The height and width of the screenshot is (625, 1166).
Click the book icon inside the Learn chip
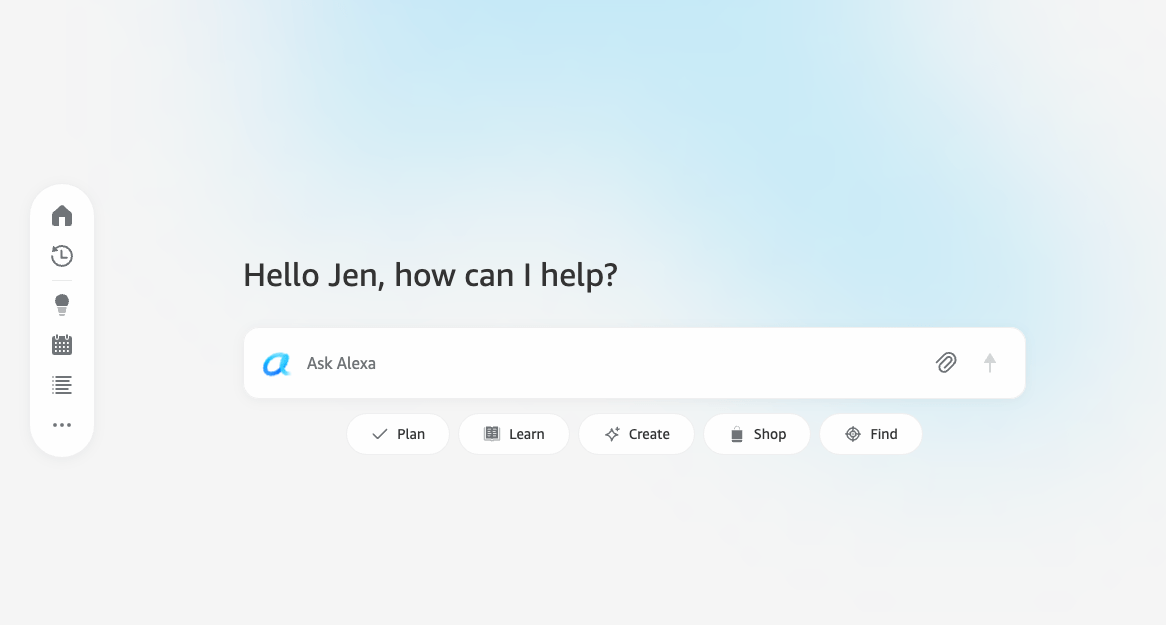492,433
